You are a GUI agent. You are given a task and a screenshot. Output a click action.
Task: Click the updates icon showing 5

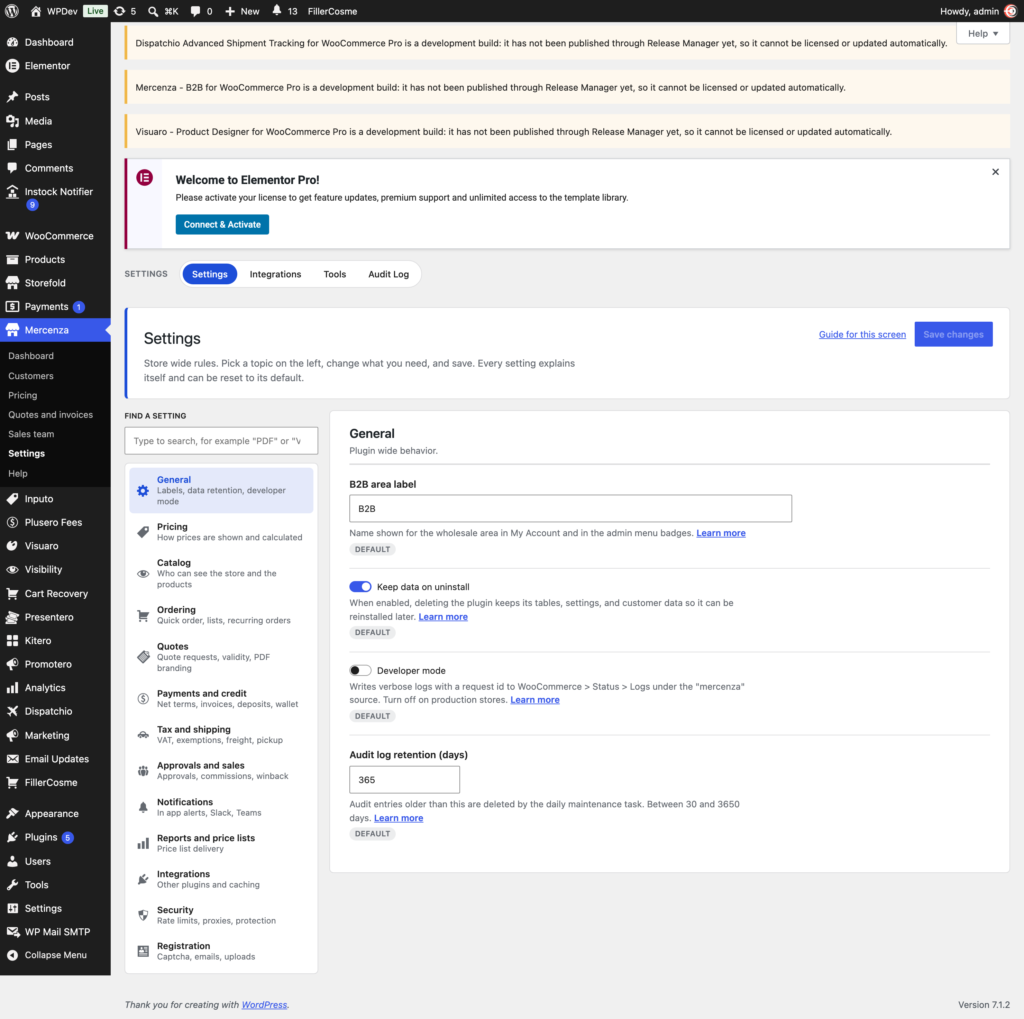[x=125, y=11]
